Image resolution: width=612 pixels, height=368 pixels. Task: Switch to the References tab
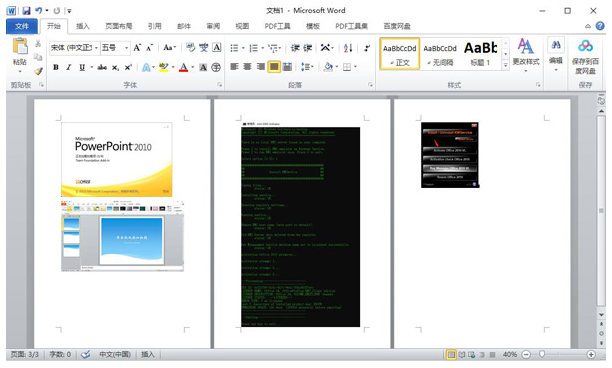(x=155, y=26)
